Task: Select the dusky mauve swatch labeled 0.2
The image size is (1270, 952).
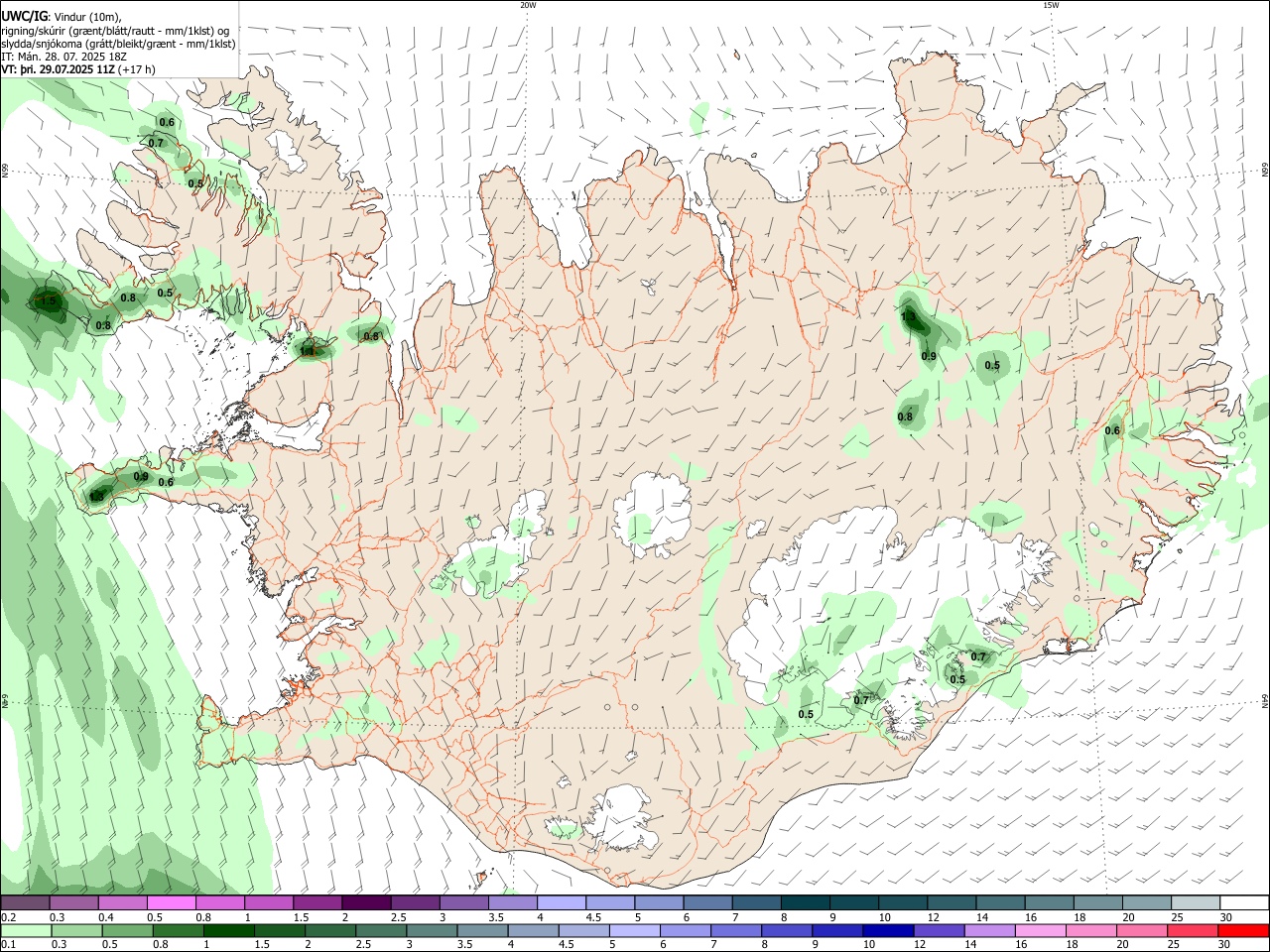Action: click(x=25, y=902)
